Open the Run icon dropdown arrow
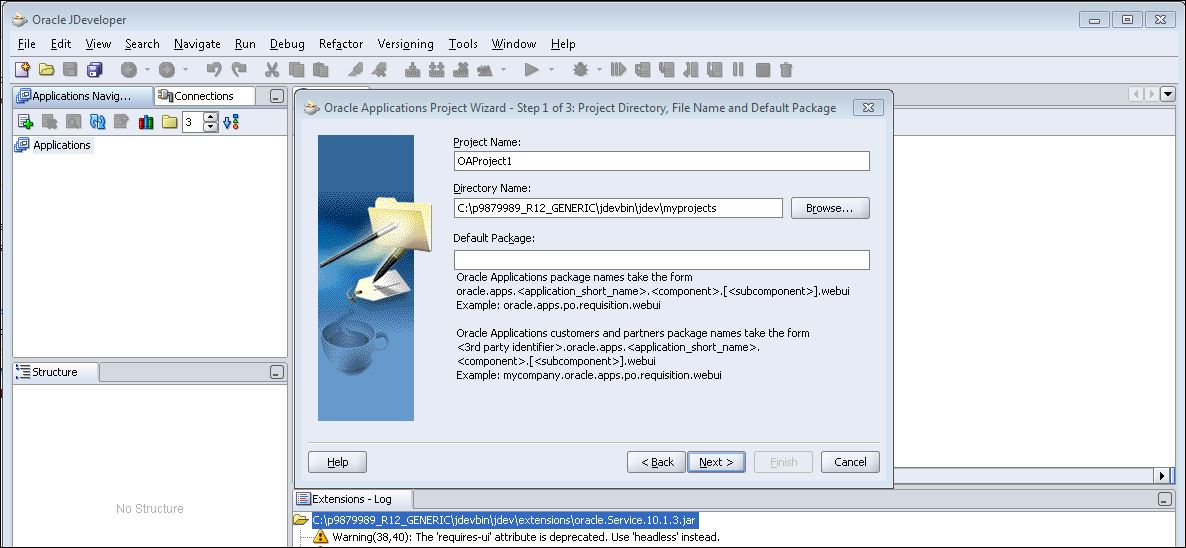This screenshot has width=1186, height=548. tap(551, 70)
